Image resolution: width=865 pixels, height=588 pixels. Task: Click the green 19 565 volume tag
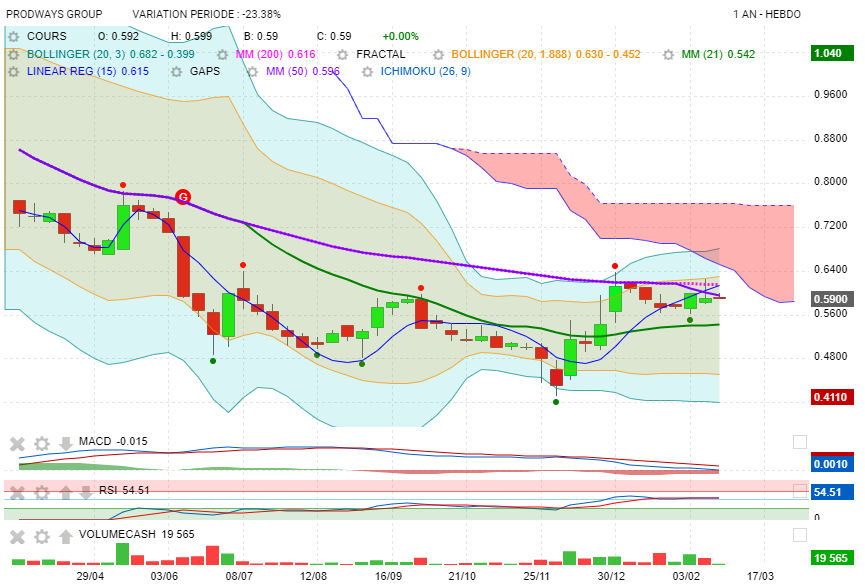coord(832,558)
